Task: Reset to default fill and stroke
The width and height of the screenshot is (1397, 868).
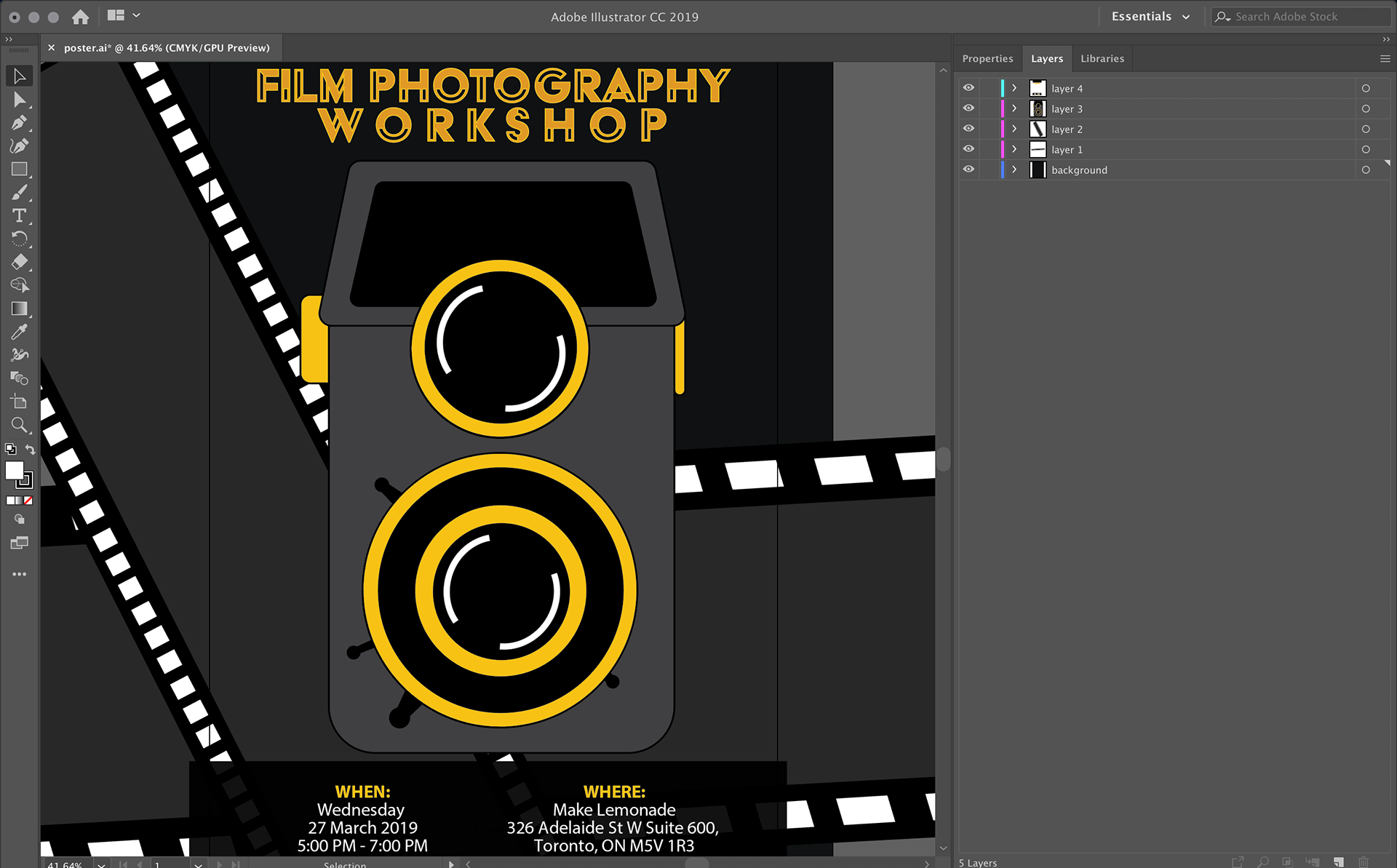Action: tap(11, 449)
